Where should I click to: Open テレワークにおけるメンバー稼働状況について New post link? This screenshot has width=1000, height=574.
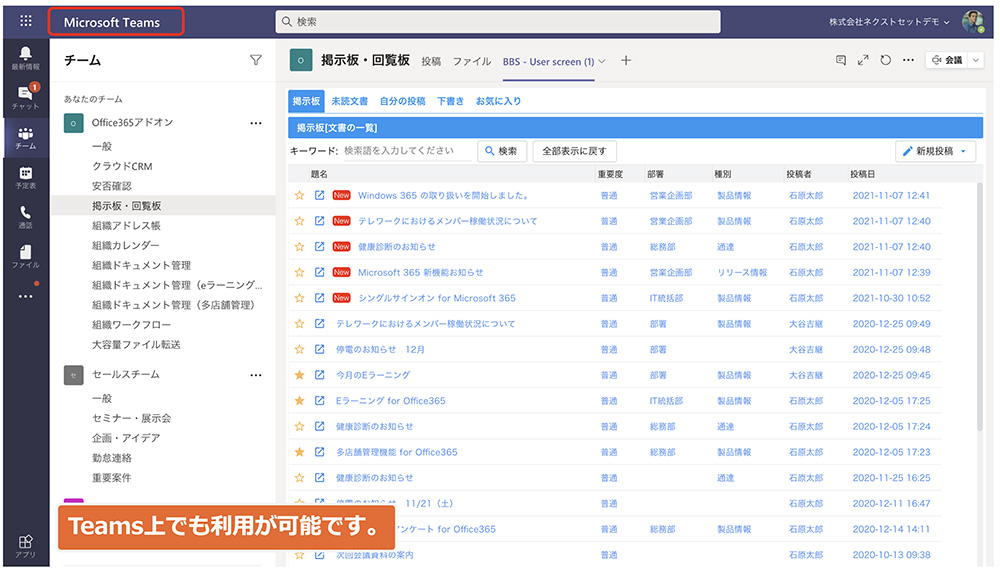click(447, 221)
